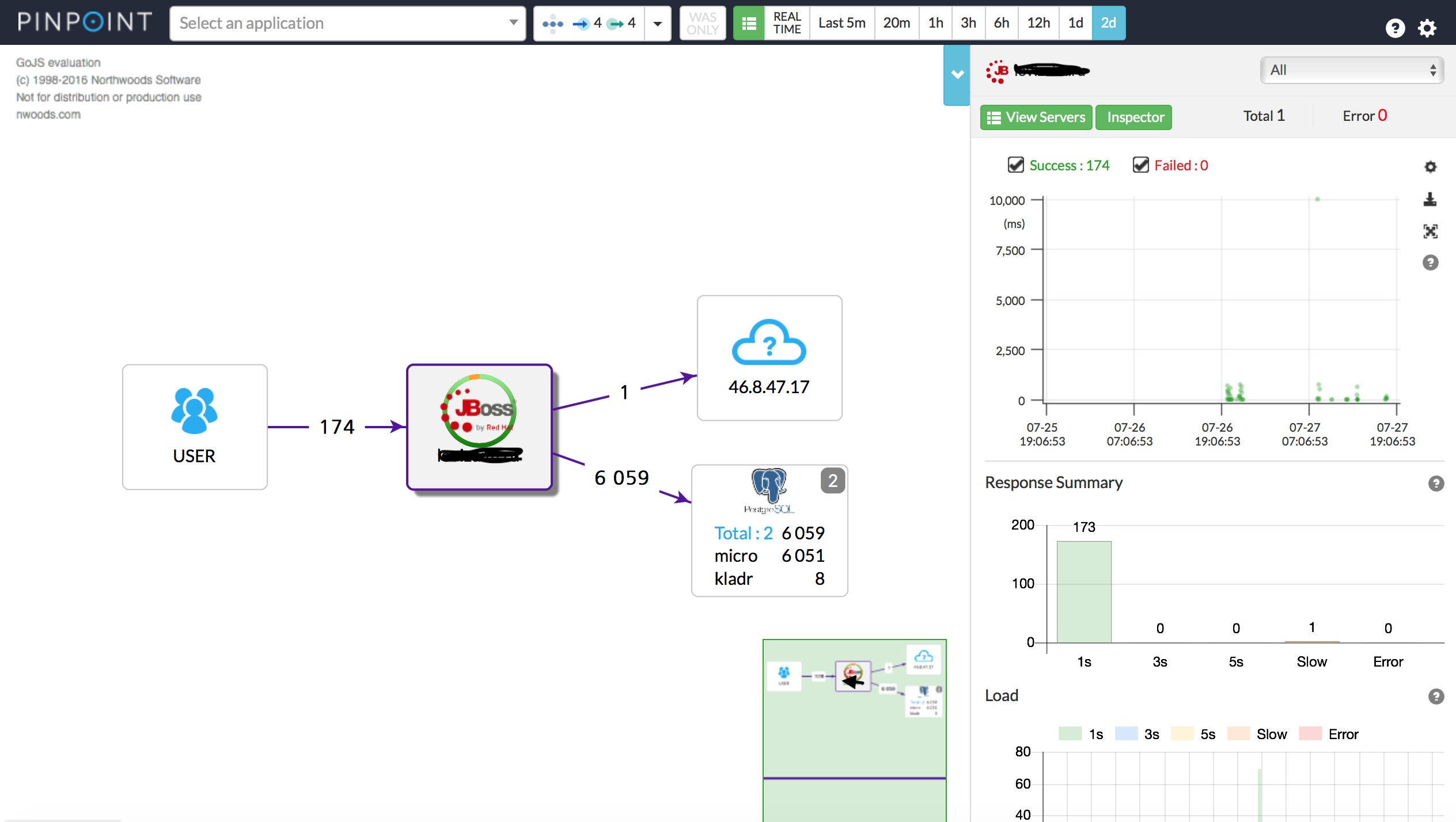1456x822 pixels.
Task: Click the help question mark icon in header
Action: 1394,27
